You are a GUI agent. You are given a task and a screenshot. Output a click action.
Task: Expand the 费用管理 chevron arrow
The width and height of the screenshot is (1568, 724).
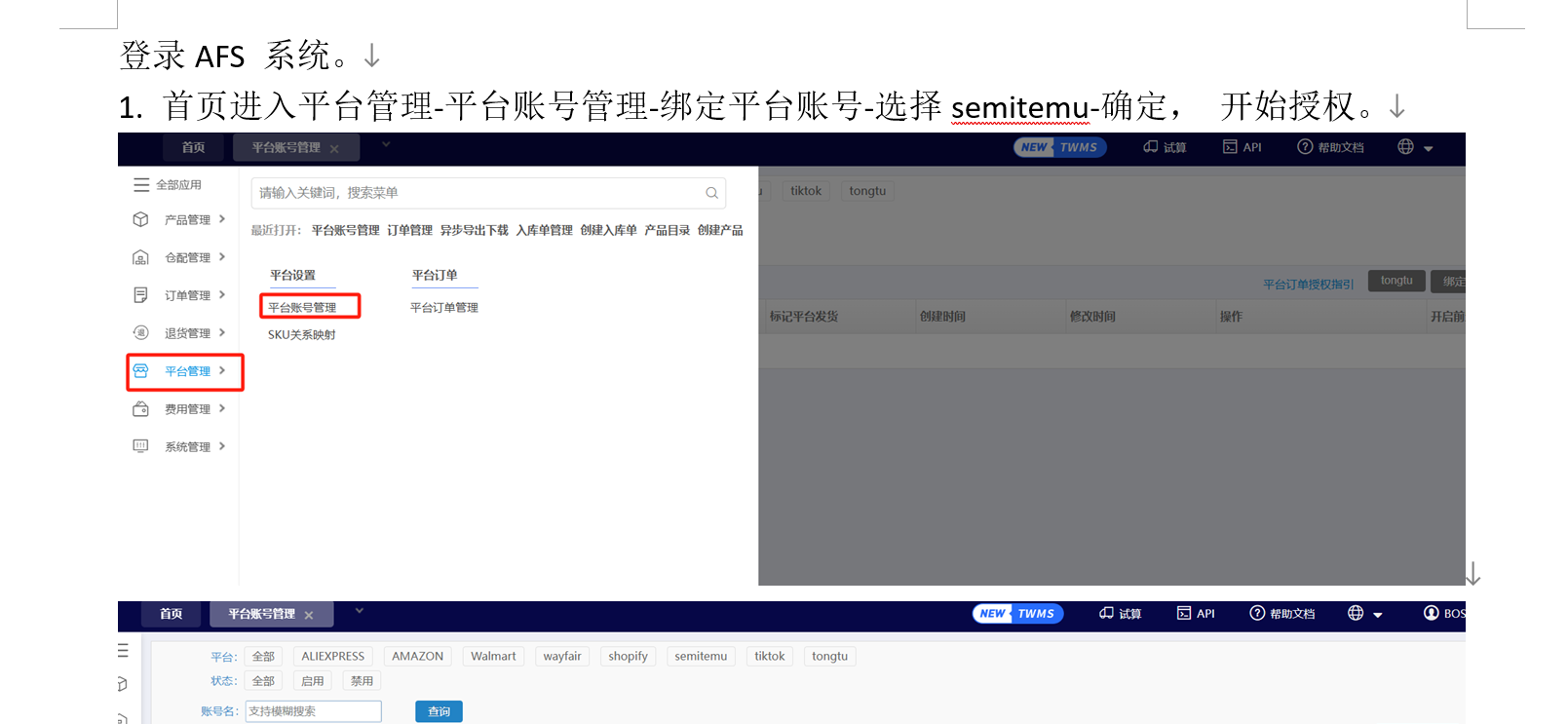tap(222, 408)
